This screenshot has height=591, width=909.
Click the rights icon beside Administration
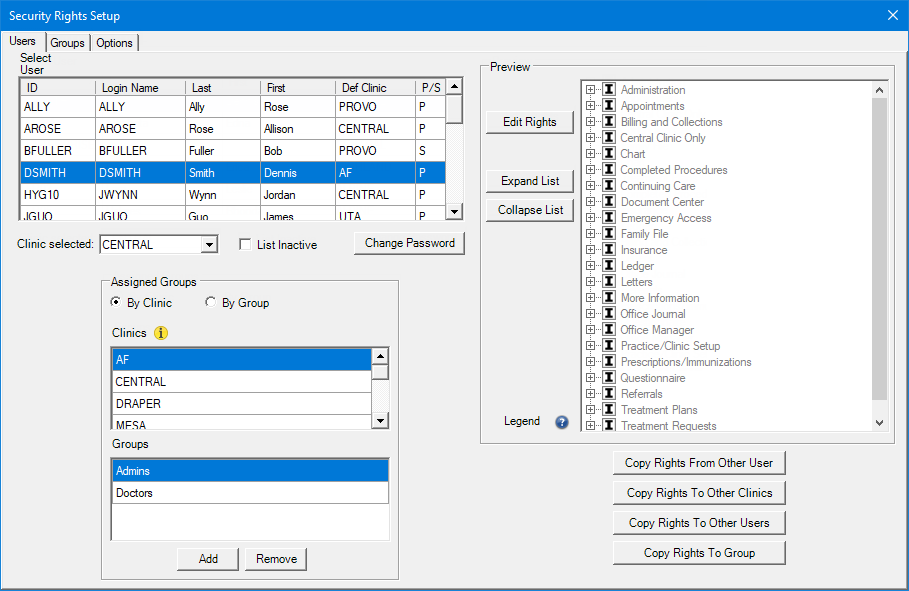609,90
